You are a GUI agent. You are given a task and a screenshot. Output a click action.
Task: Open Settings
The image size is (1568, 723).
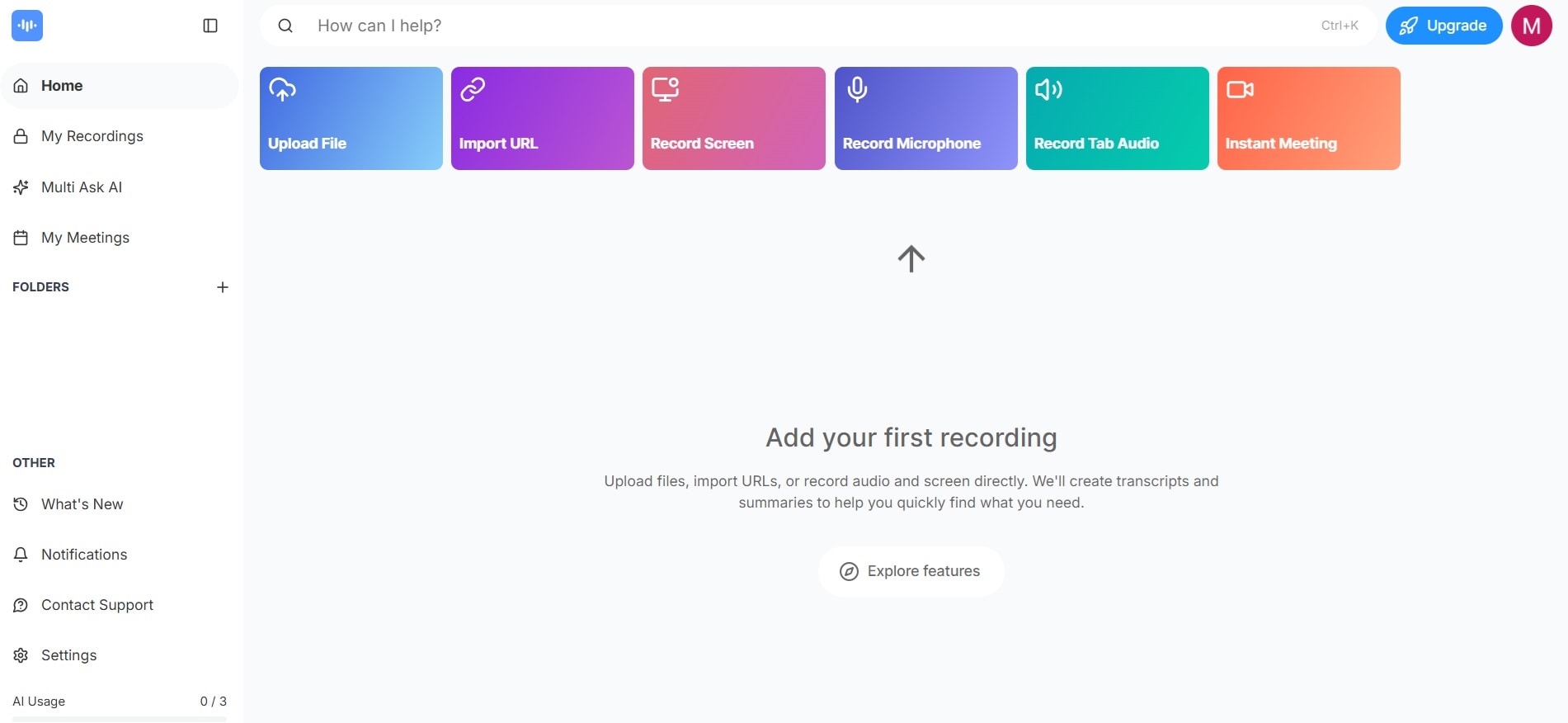(x=120, y=655)
